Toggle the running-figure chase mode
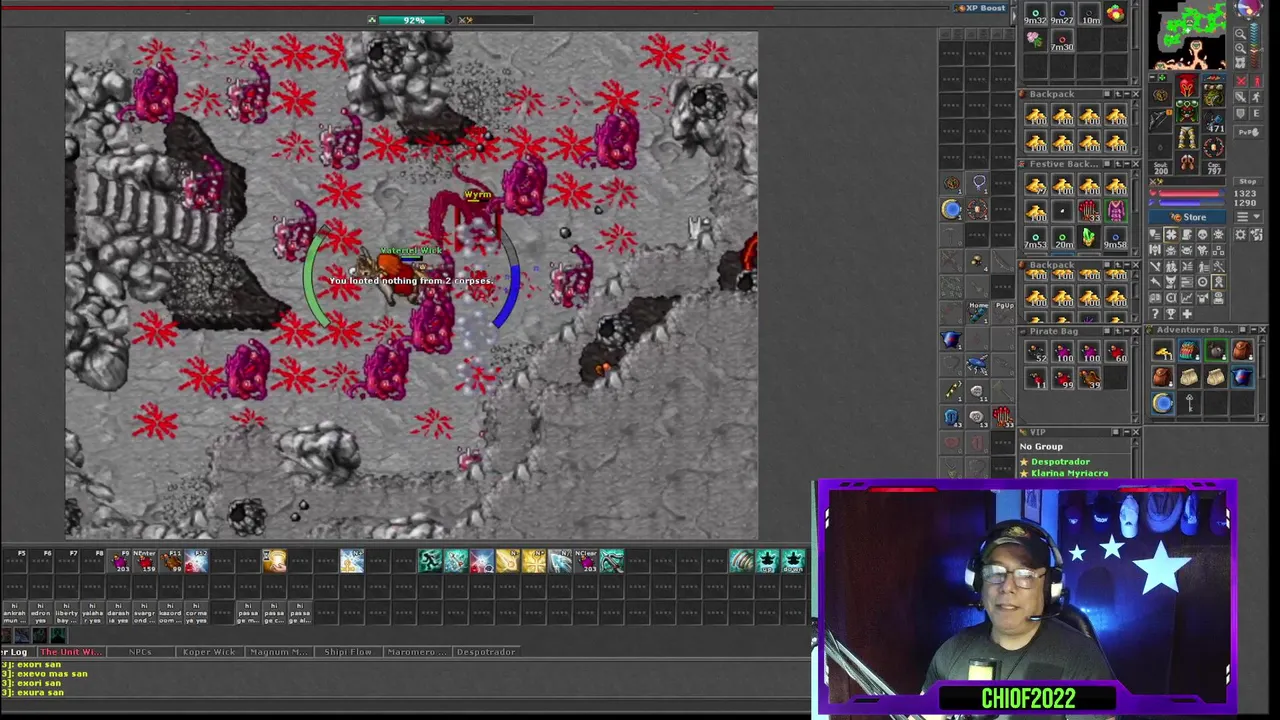 click(x=1257, y=97)
